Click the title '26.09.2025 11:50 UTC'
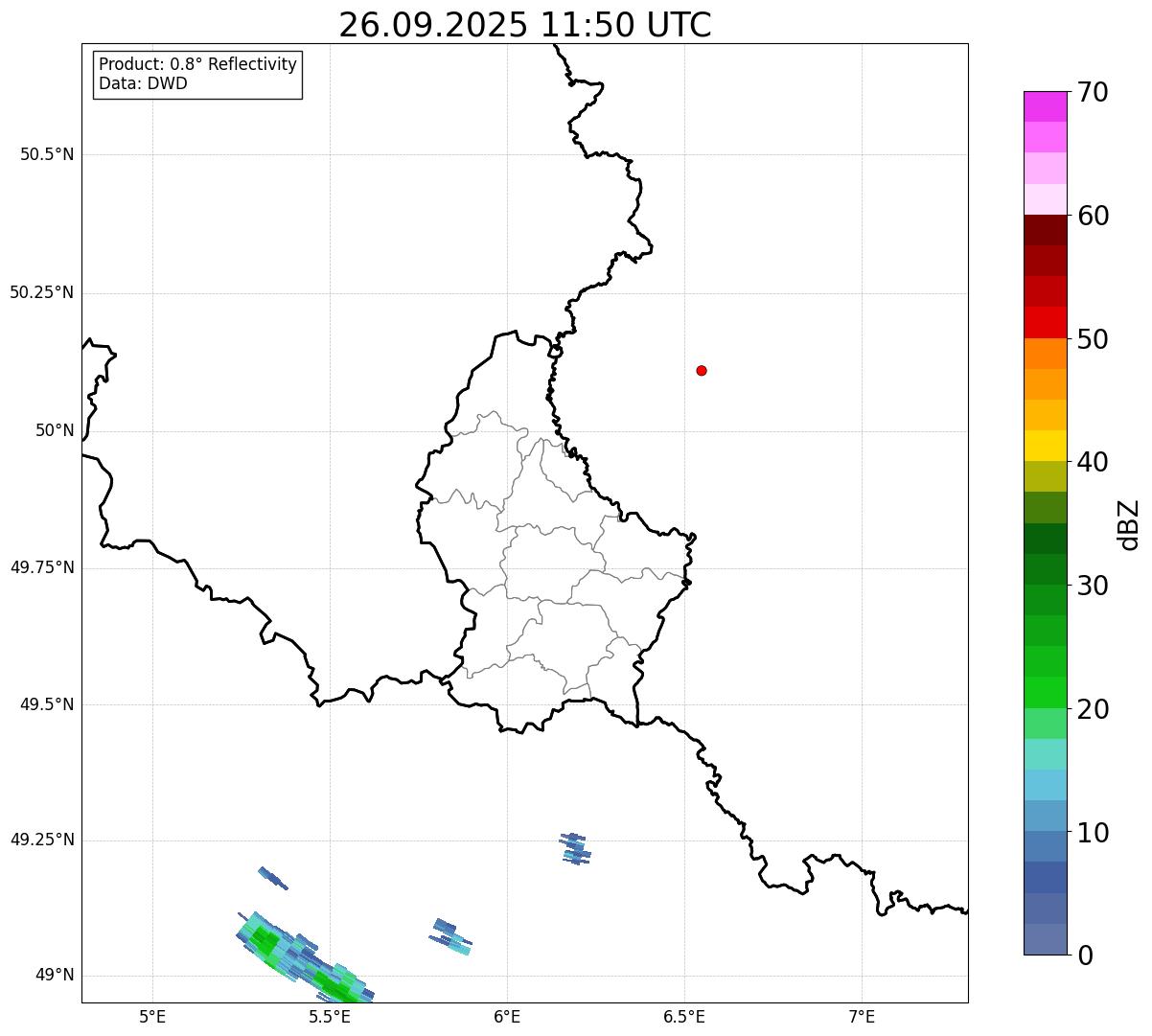The image size is (1152, 1036). coord(525,24)
